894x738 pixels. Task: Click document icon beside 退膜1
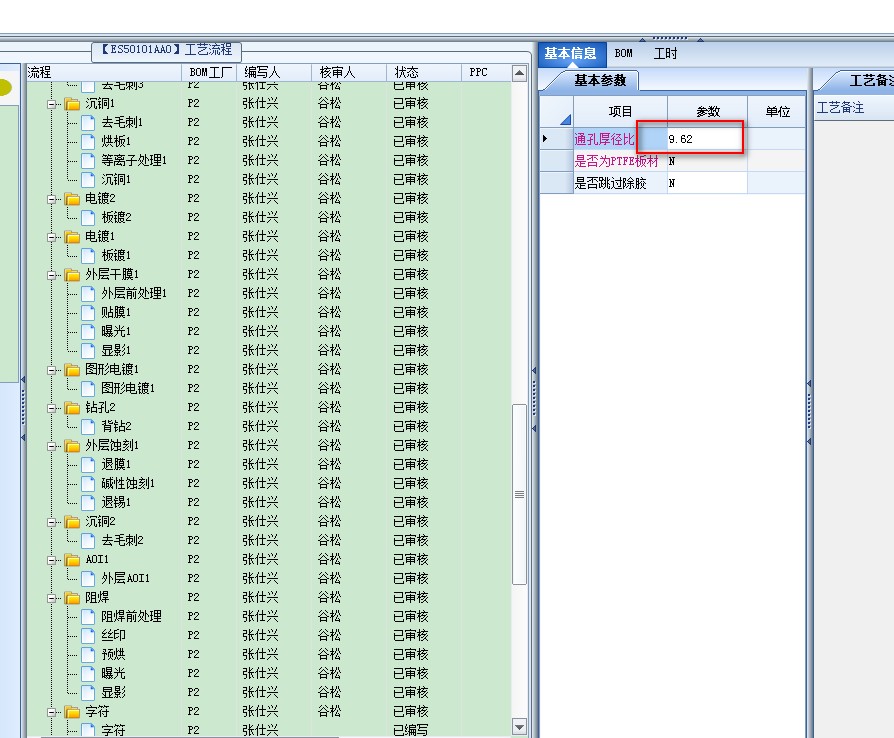coord(88,464)
